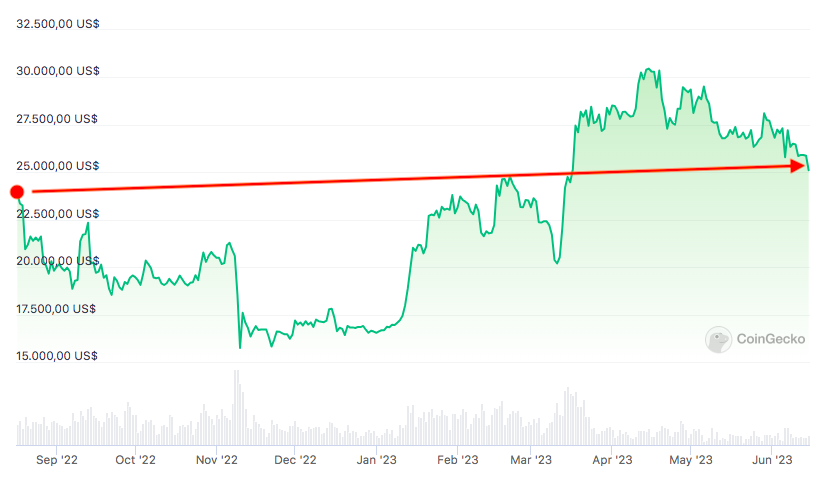Click the 32.500,00 US$ price label
This screenshot has height=478, width=828.
(57, 23)
